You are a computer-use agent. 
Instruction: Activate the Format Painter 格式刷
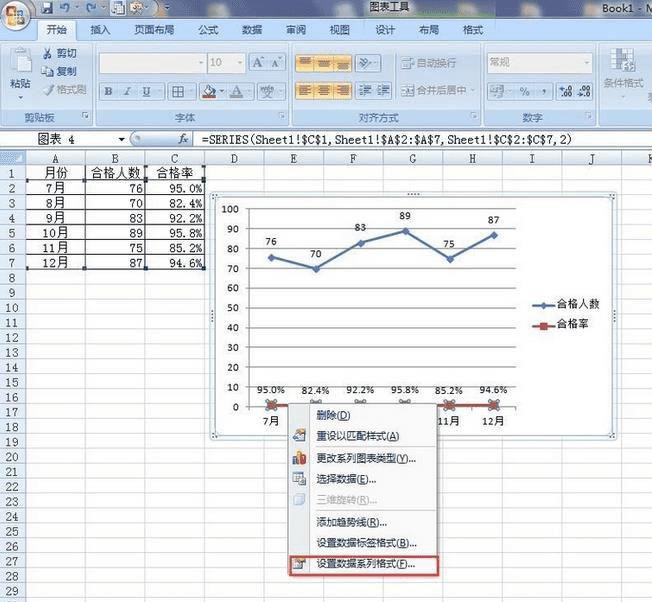point(65,89)
